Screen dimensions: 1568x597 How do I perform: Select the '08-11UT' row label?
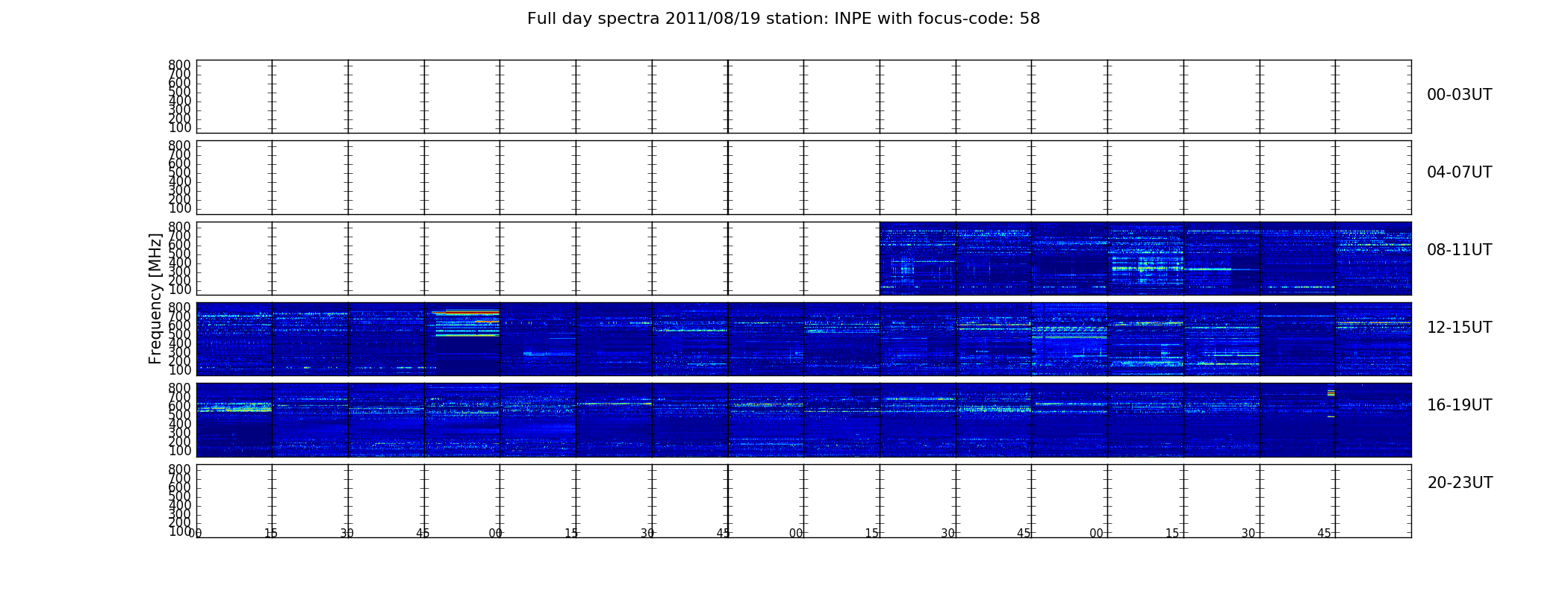pos(1459,250)
